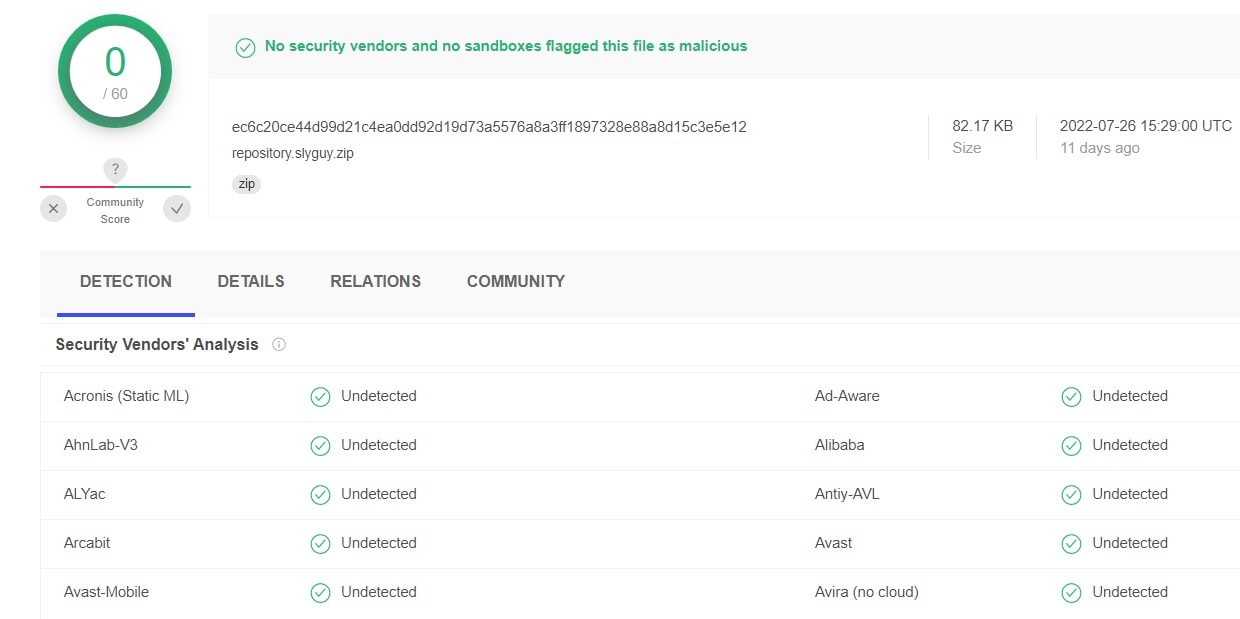Switch to the RELATIONS tab

click(x=376, y=282)
